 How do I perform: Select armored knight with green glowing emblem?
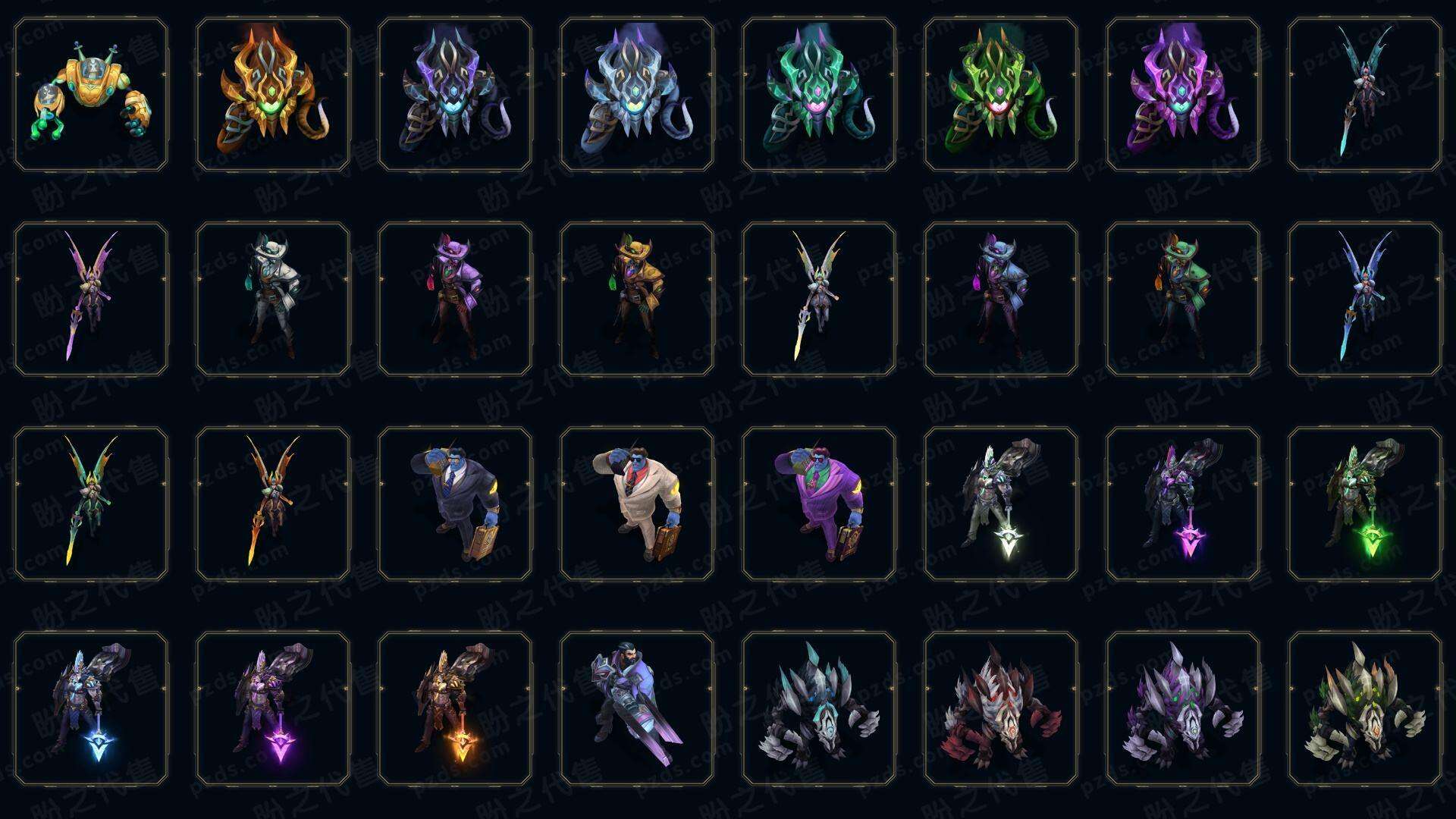click(1365, 504)
